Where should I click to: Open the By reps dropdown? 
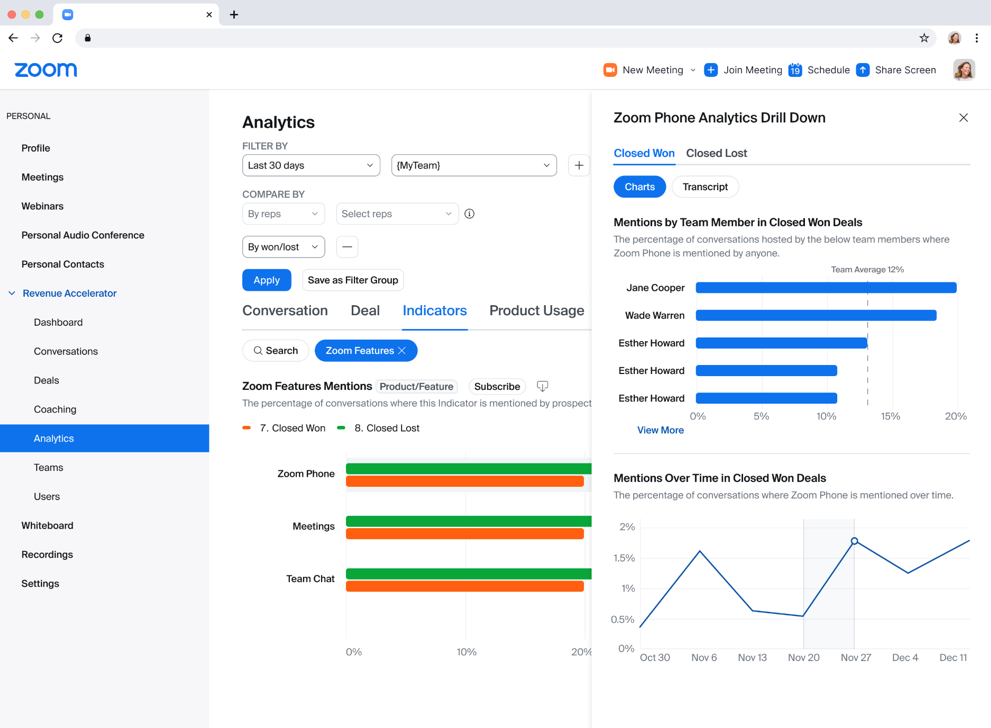pyautogui.click(x=283, y=214)
